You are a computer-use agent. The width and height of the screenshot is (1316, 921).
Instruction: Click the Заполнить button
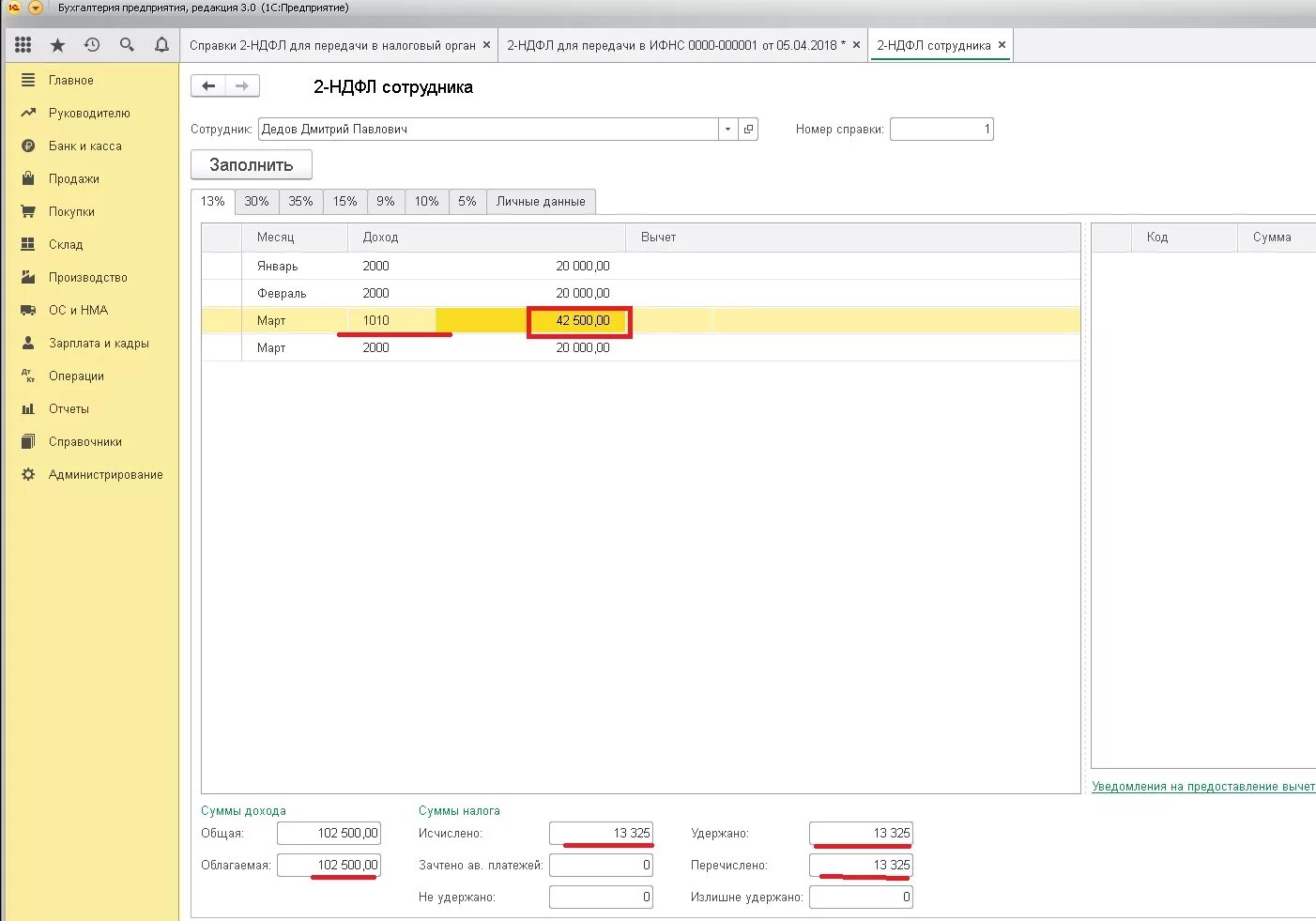point(252,165)
